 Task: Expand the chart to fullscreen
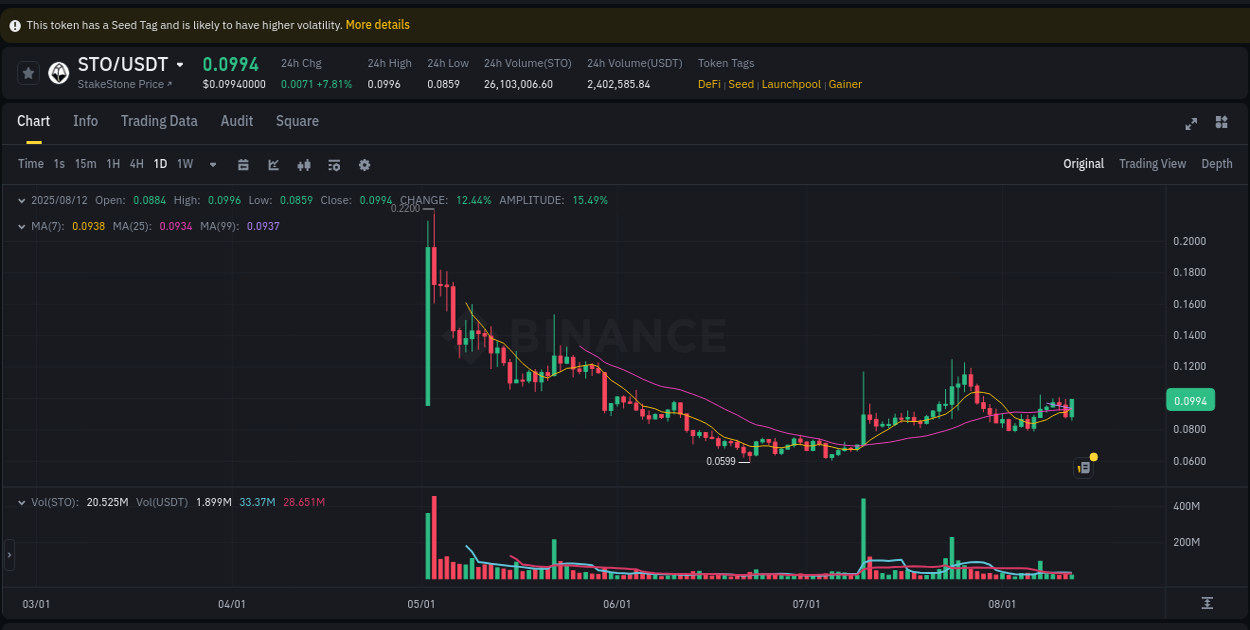[x=1191, y=122]
